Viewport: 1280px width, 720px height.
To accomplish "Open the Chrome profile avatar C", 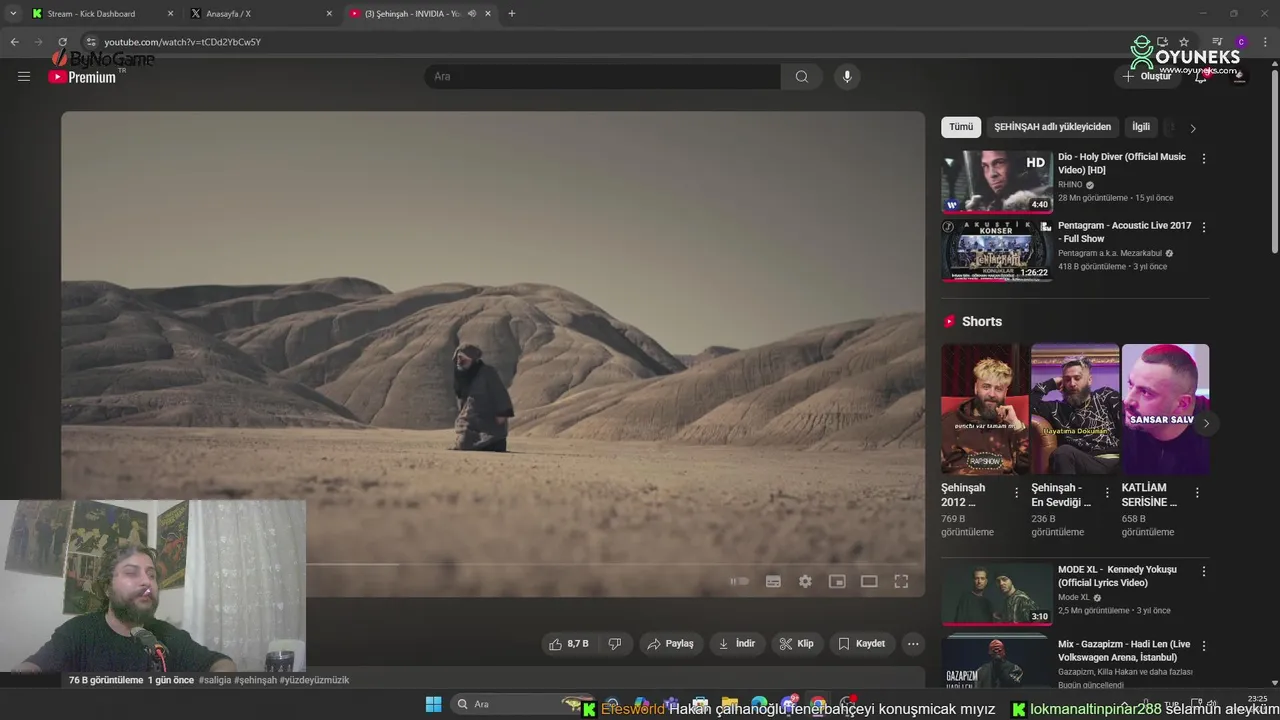I will pos(1241,42).
